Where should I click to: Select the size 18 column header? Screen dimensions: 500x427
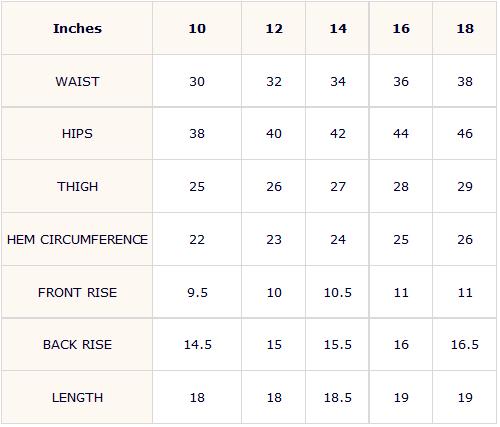(465, 29)
